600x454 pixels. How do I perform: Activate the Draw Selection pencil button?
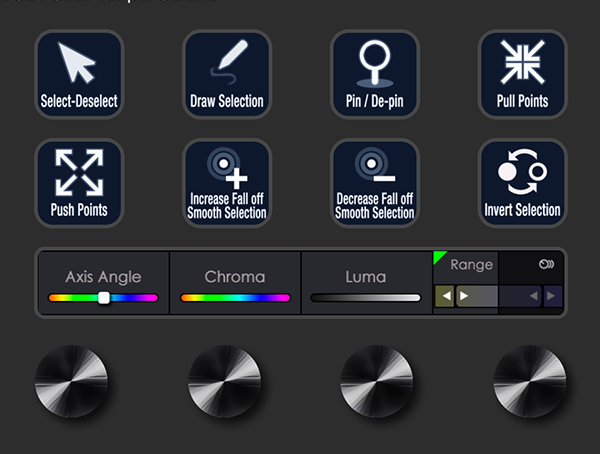click(227, 75)
